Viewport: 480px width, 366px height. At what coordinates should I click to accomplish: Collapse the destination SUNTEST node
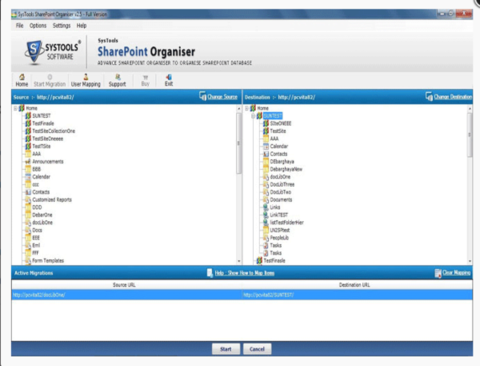coord(253,116)
